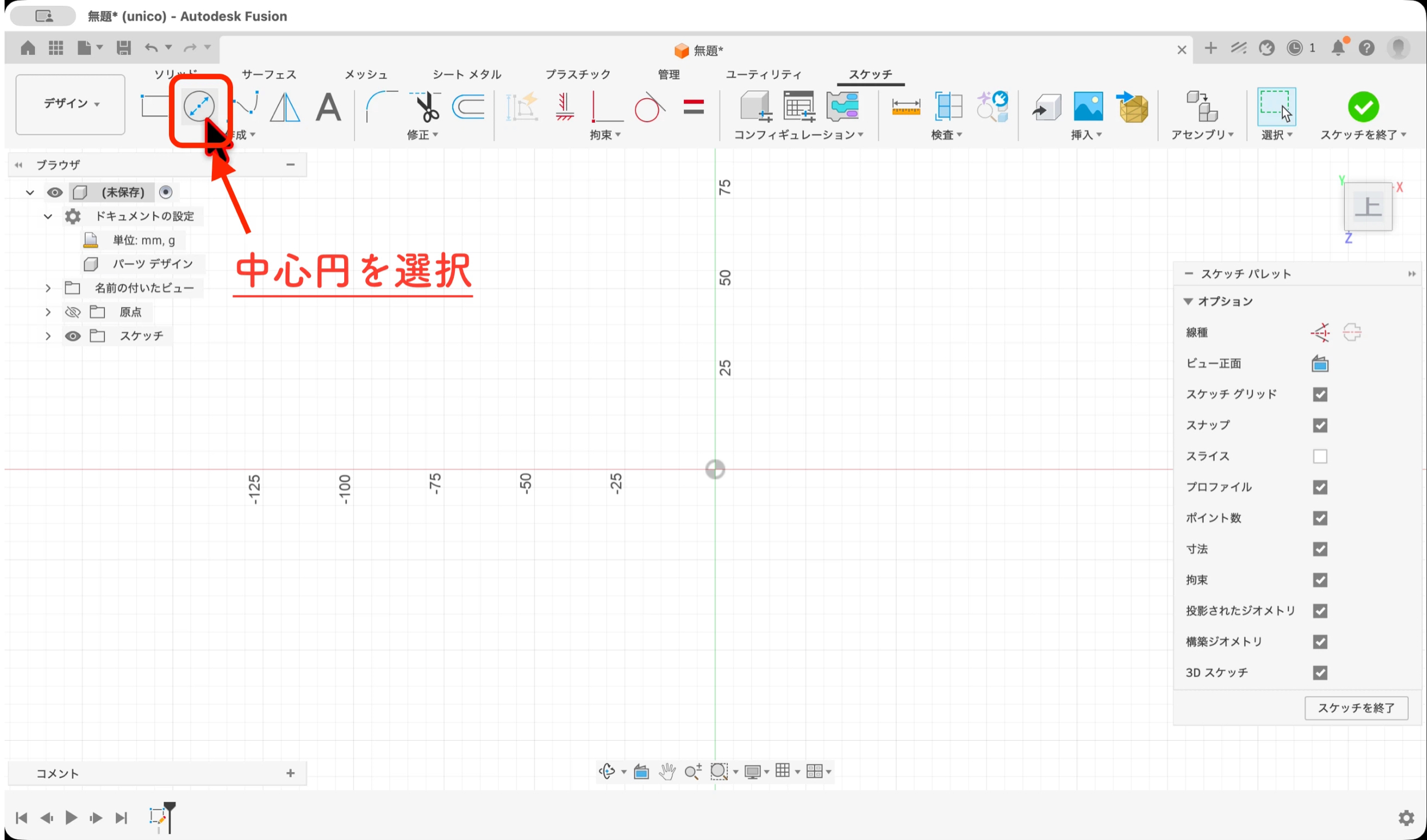Switch to the メッシュ tab

(366, 75)
